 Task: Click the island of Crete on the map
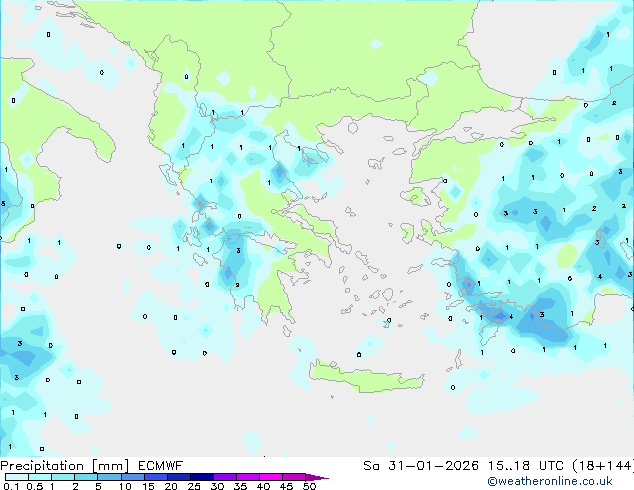(x=366, y=378)
